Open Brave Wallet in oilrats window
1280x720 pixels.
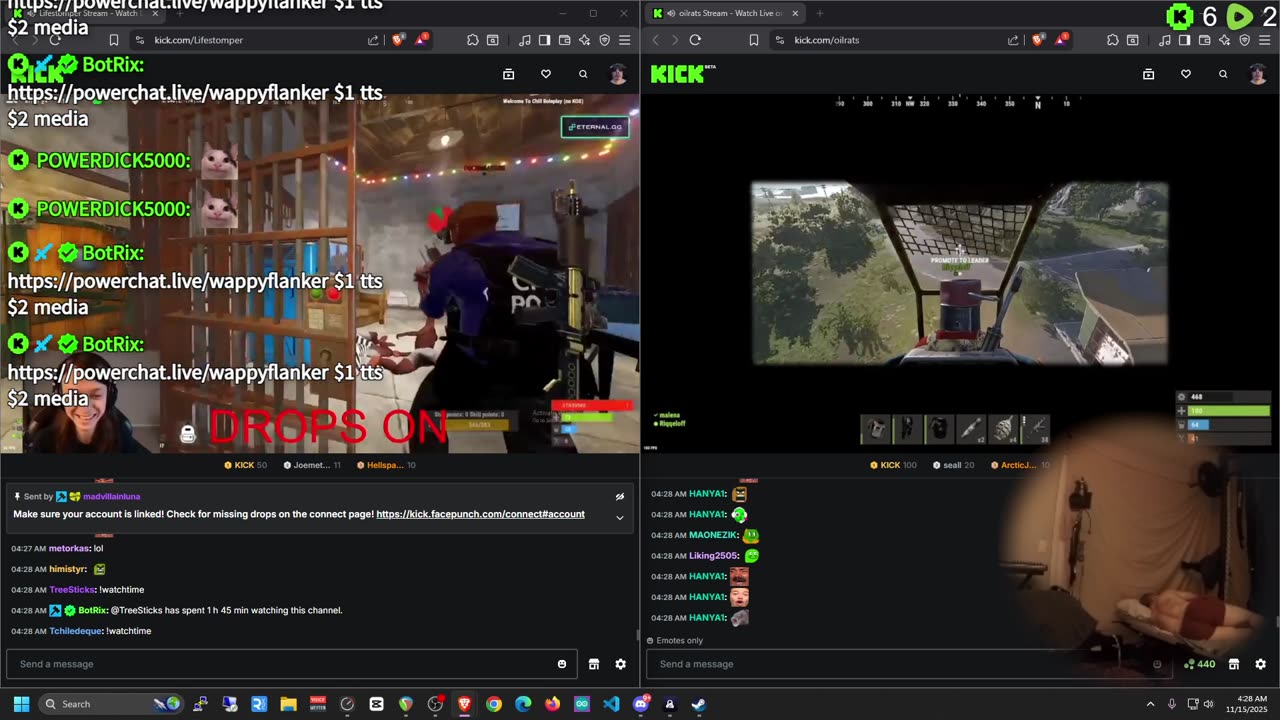click(1204, 40)
